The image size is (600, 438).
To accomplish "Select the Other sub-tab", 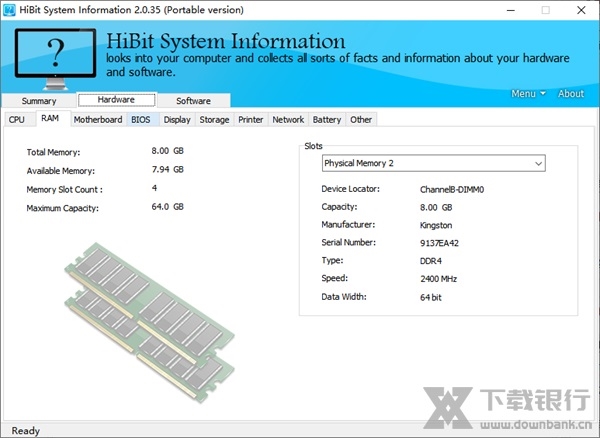I will 361,120.
